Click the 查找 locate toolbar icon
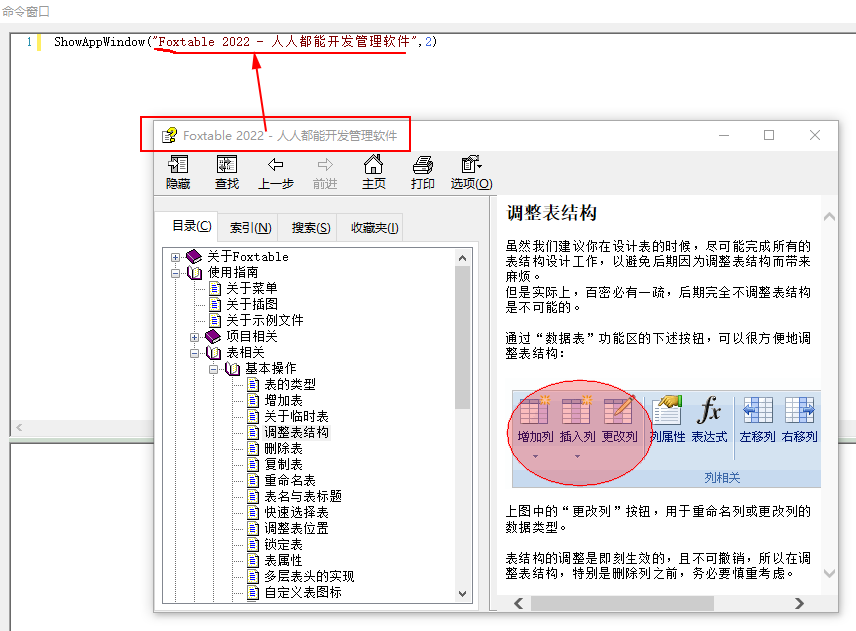Viewport: 856px width, 631px height. coord(227,164)
